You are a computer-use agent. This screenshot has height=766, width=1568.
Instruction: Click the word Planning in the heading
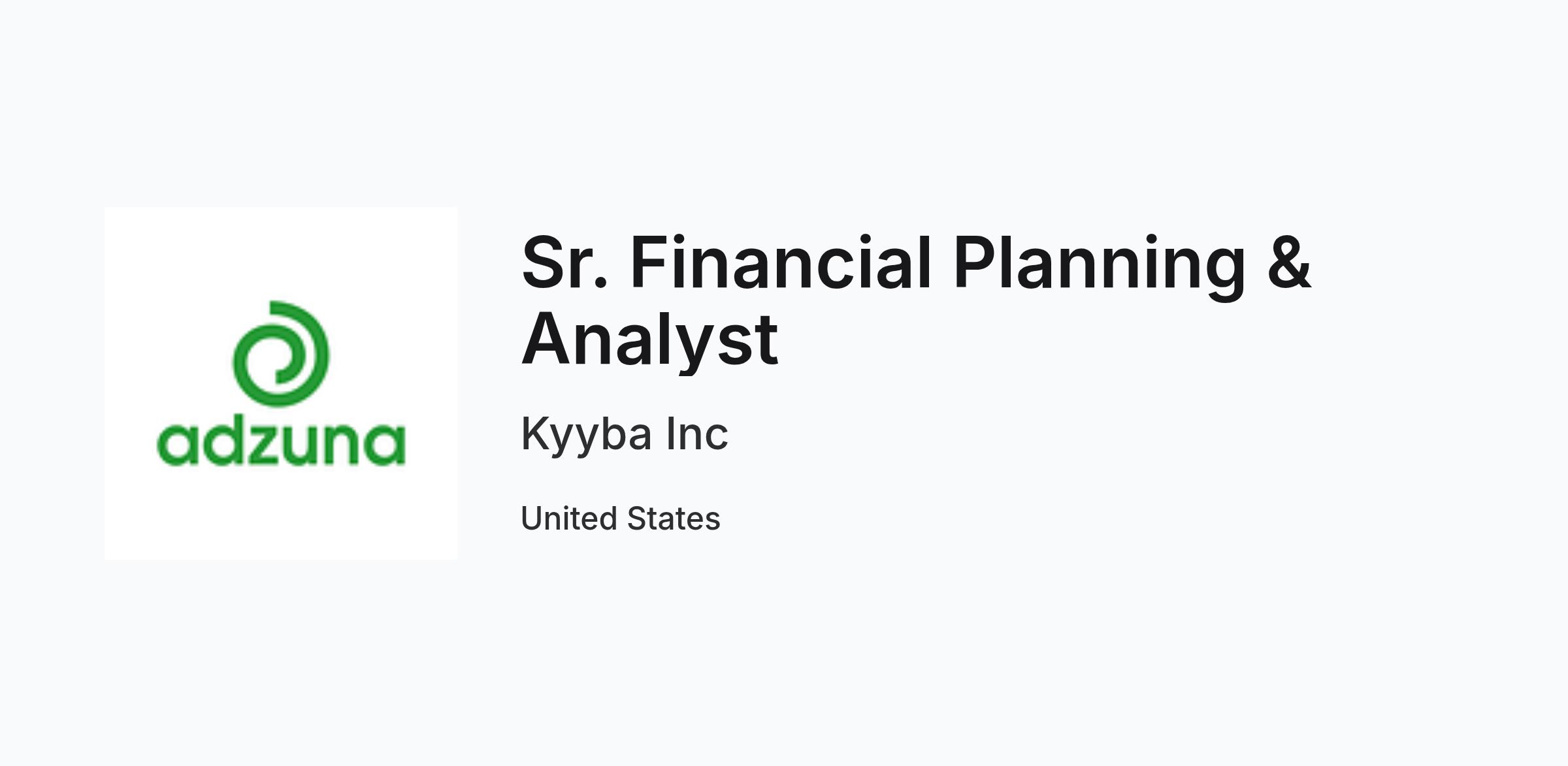pos(1100,266)
